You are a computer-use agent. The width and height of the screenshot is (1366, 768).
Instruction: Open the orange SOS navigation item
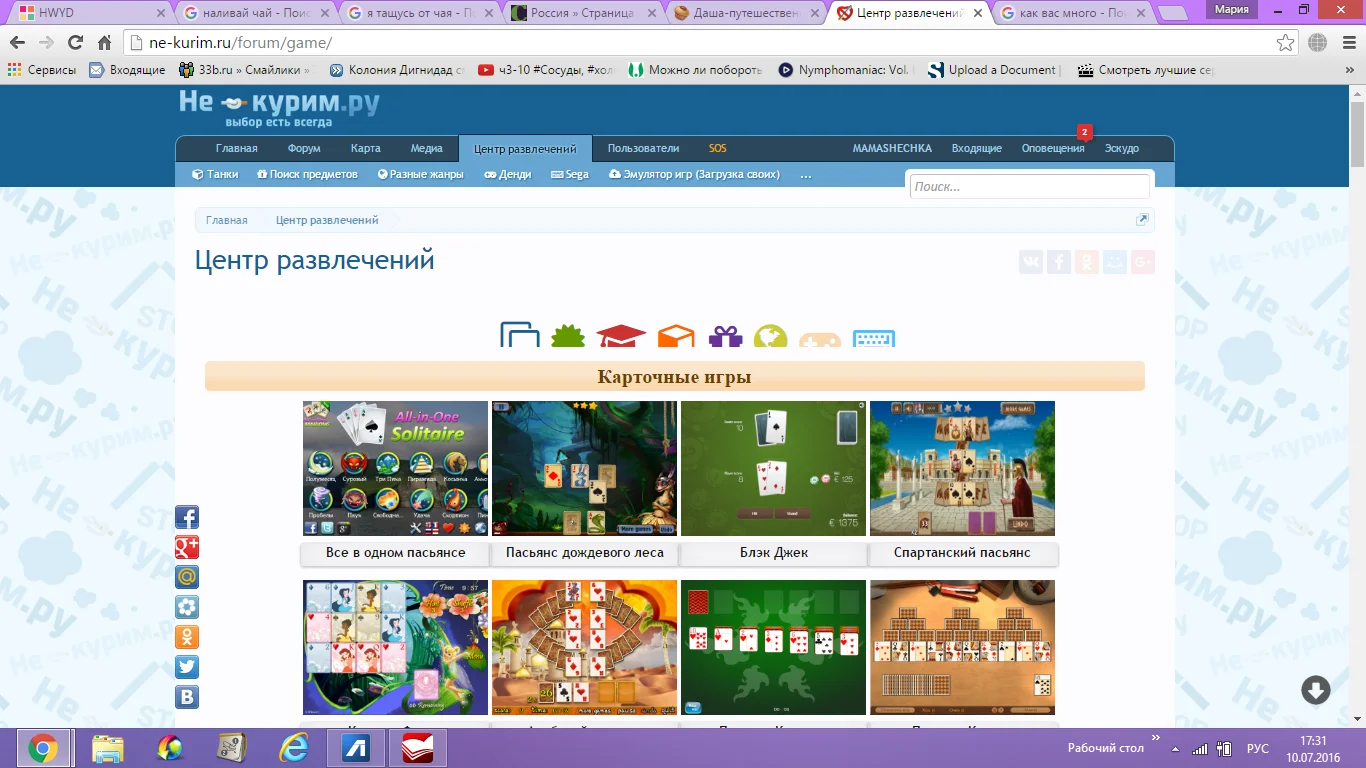pos(718,148)
